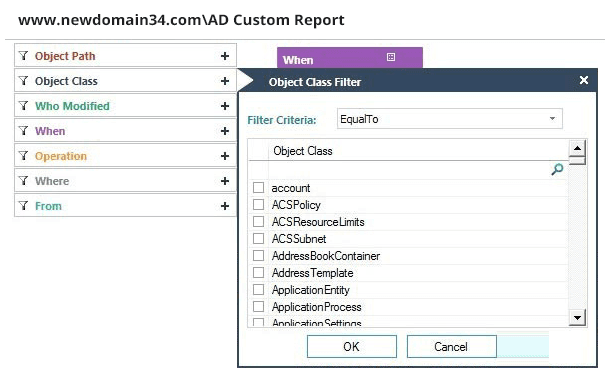Click the grid icon on purple When tile
The width and height of the screenshot is (612, 382).
coord(391,57)
